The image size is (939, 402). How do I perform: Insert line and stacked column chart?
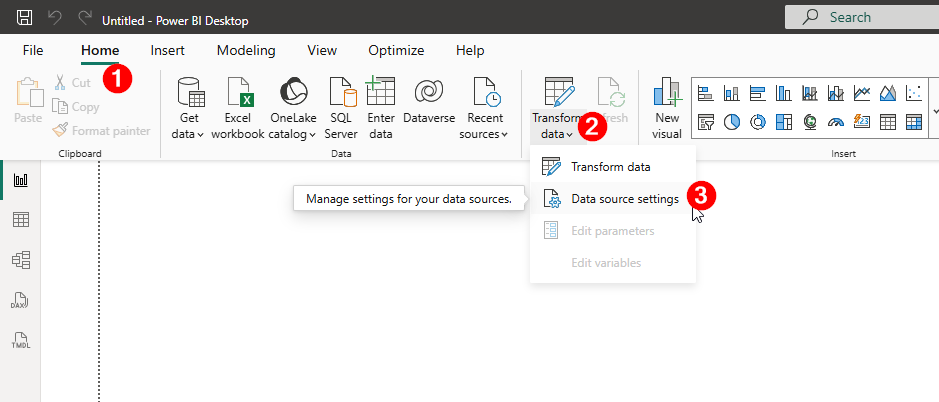(810, 93)
